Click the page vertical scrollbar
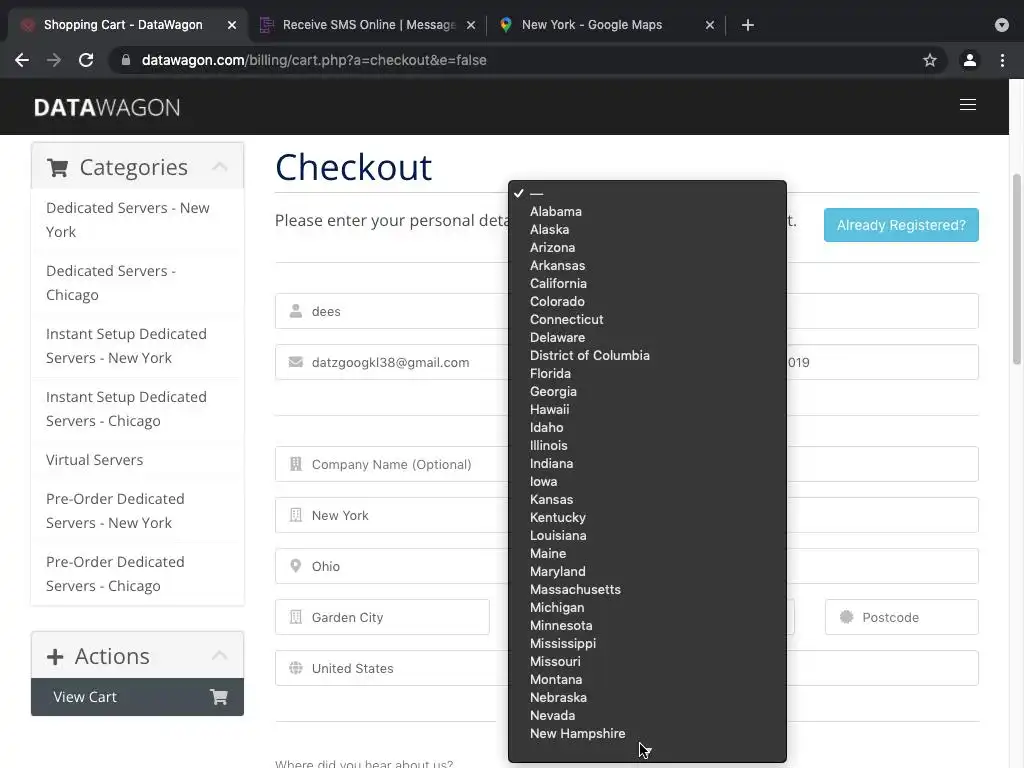The image size is (1024, 768). pyautogui.click(x=1017, y=270)
